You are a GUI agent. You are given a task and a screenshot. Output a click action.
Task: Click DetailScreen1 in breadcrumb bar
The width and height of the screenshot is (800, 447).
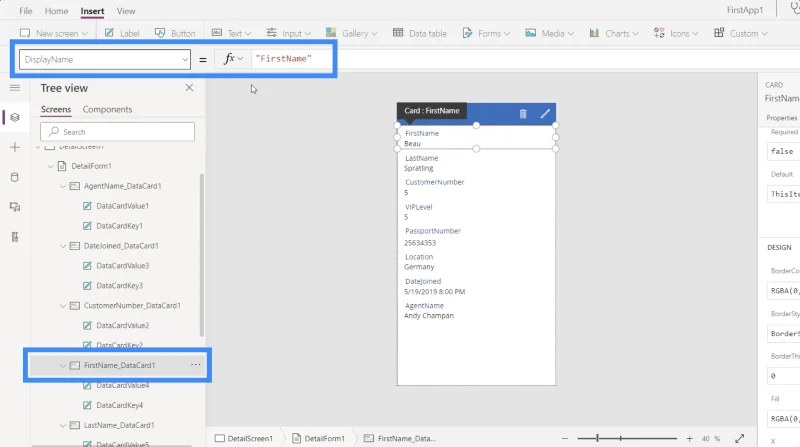click(244, 438)
